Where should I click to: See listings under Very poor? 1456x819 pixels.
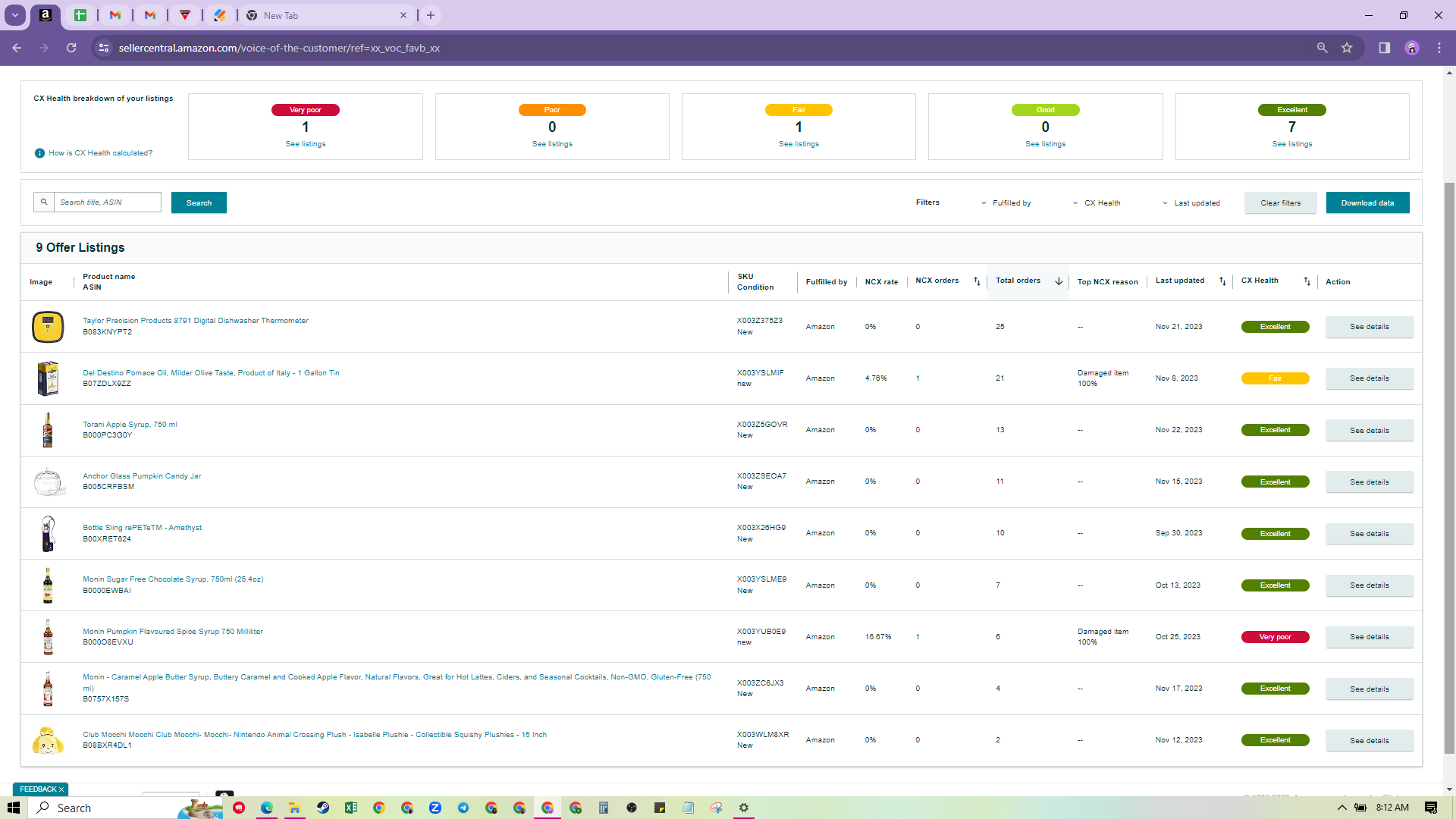(x=306, y=144)
